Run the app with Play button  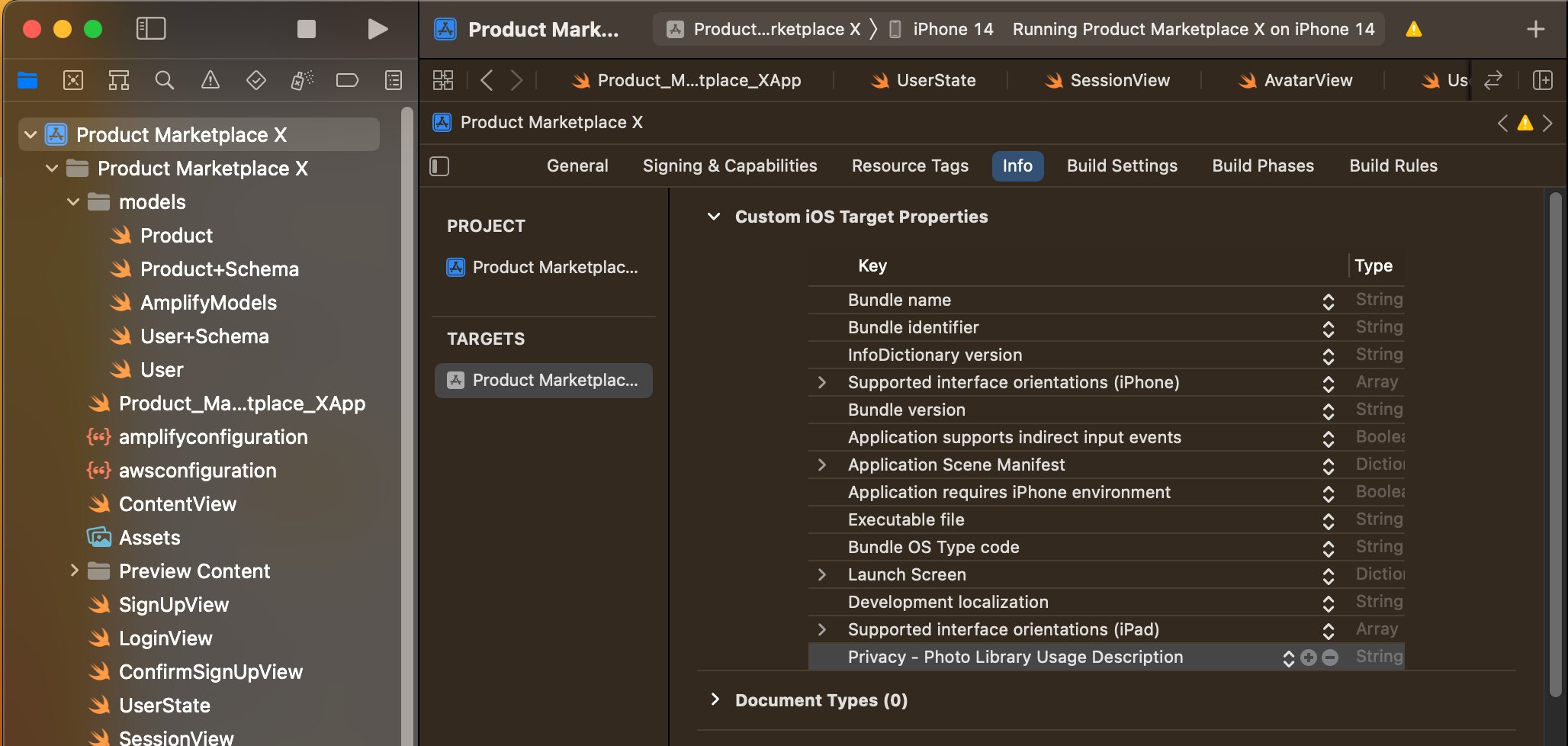pyautogui.click(x=378, y=29)
